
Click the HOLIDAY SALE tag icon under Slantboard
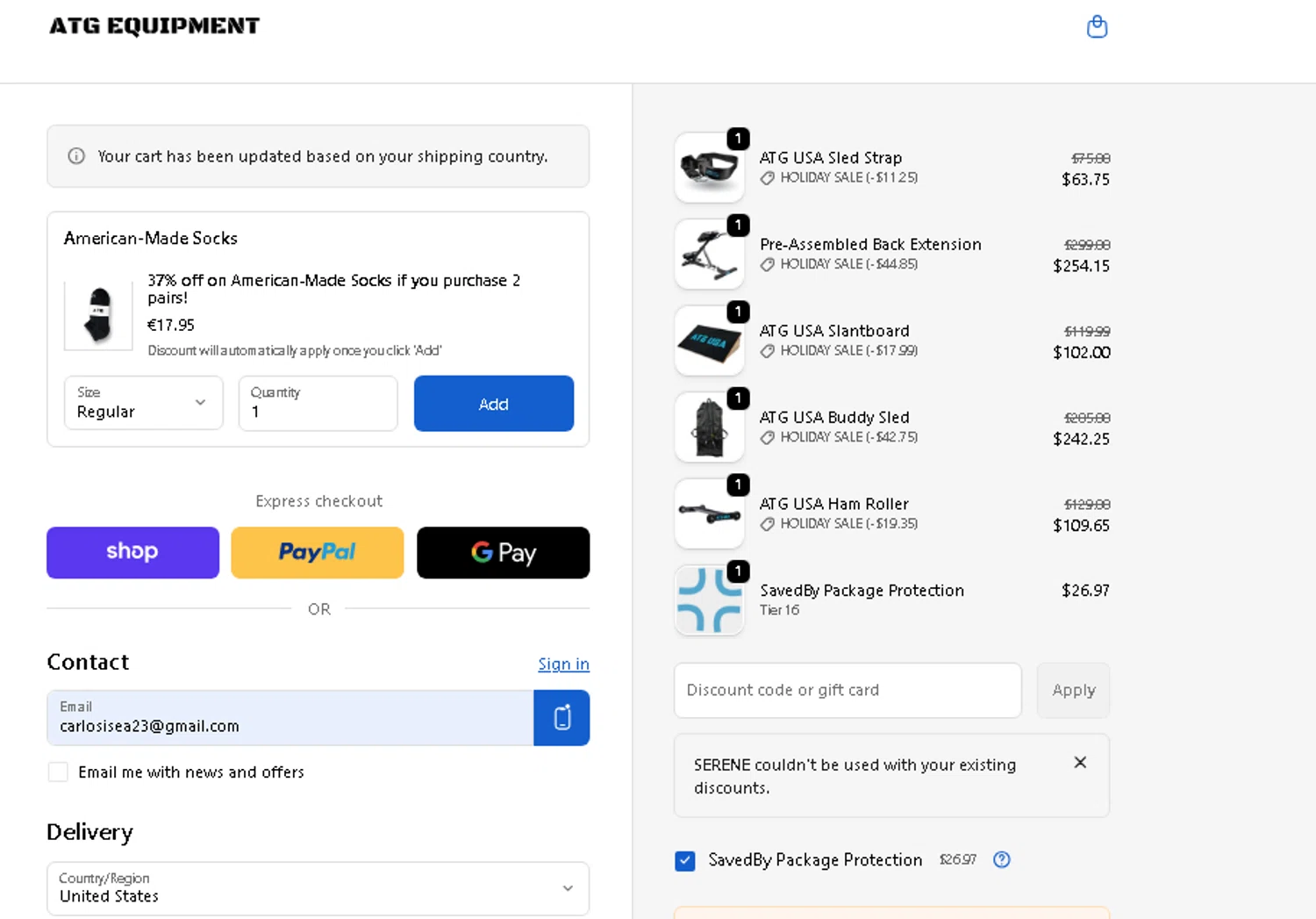[767, 351]
